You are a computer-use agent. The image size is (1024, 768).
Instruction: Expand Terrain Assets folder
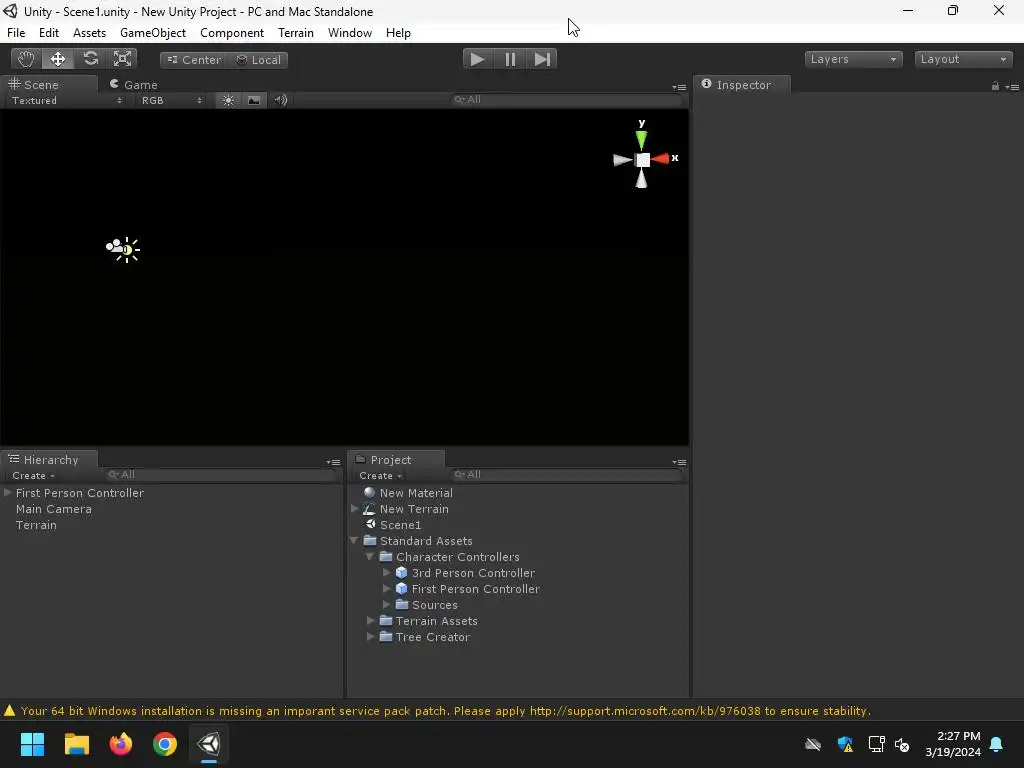point(370,621)
